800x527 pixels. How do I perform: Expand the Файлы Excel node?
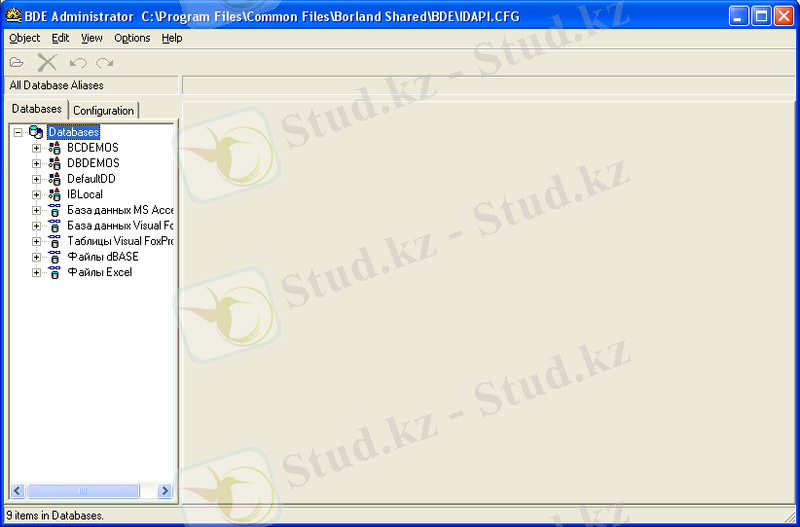pyautogui.click(x=36, y=272)
